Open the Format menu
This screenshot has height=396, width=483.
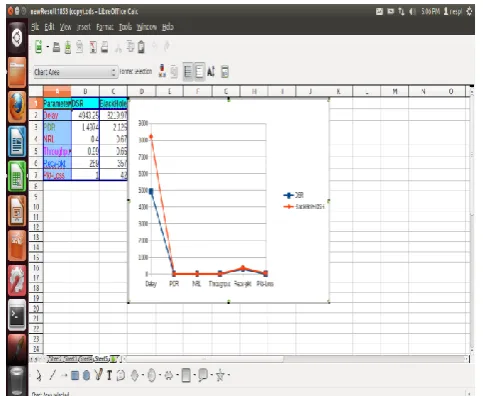(105, 27)
